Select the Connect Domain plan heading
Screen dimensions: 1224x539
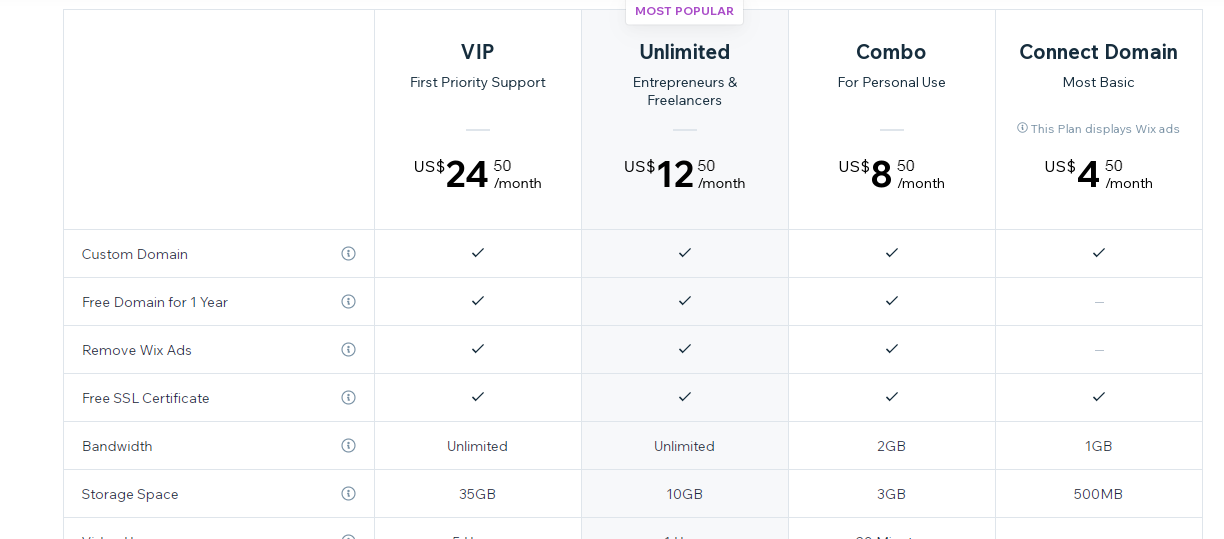point(1098,52)
